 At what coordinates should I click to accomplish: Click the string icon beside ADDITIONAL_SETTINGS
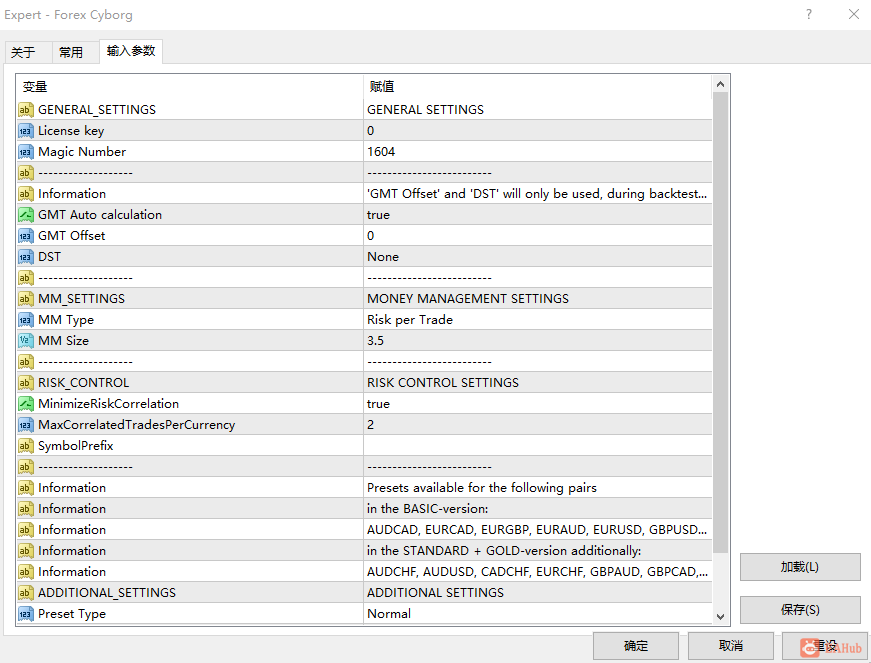26,592
